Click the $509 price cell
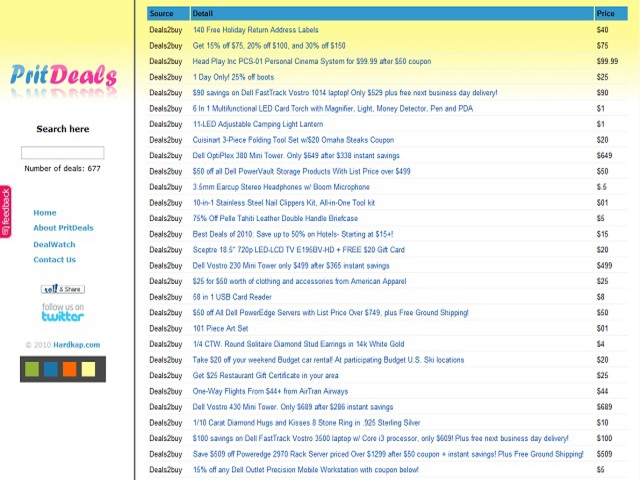The height and width of the screenshot is (480, 640). tap(604, 454)
